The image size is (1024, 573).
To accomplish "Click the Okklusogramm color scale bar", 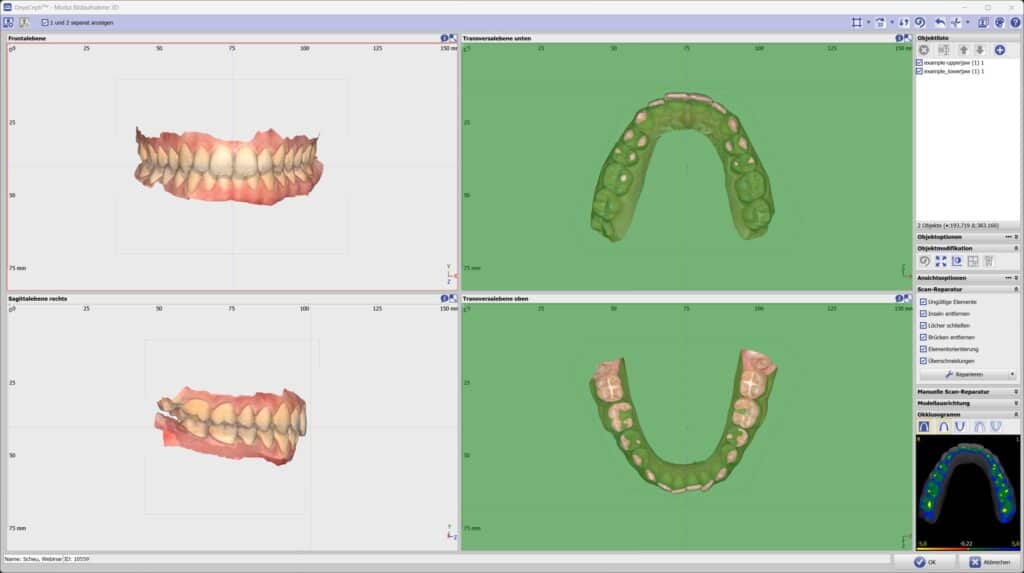I will (967, 548).
